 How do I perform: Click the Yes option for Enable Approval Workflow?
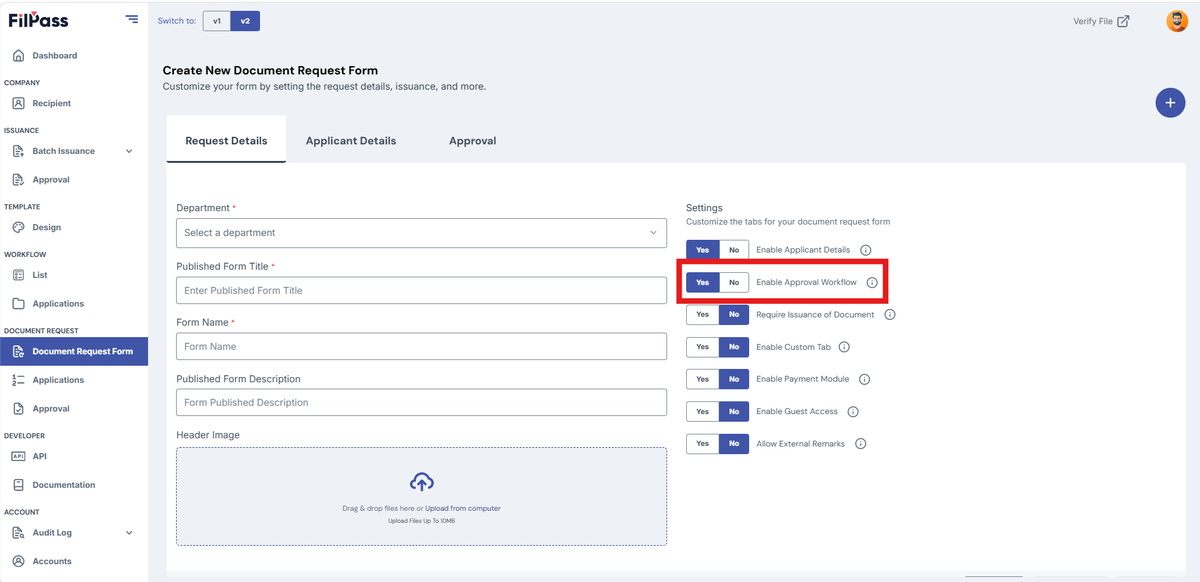[x=703, y=283]
